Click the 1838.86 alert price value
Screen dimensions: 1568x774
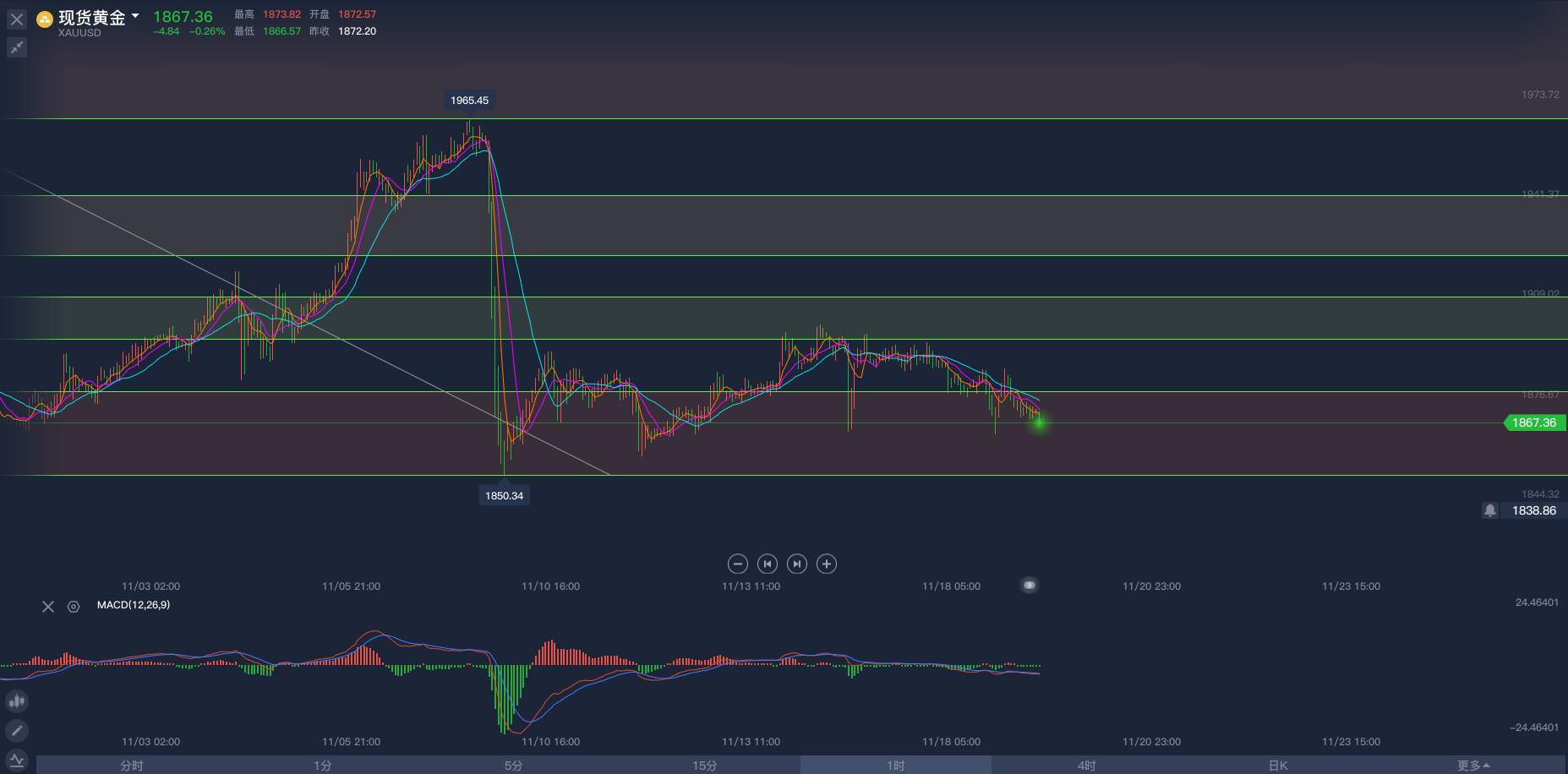tap(1533, 510)
